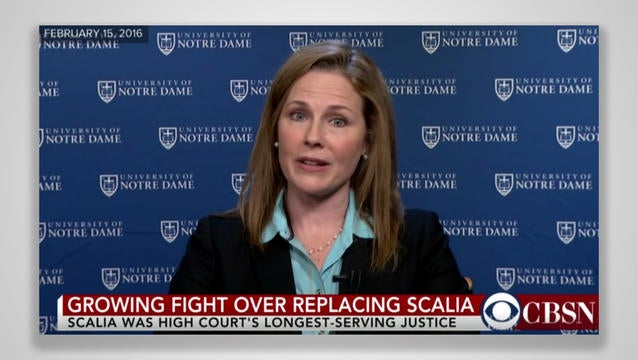
Task: Click the Notre Dame shield touching her hair near forehead
Action: [239, 91]
